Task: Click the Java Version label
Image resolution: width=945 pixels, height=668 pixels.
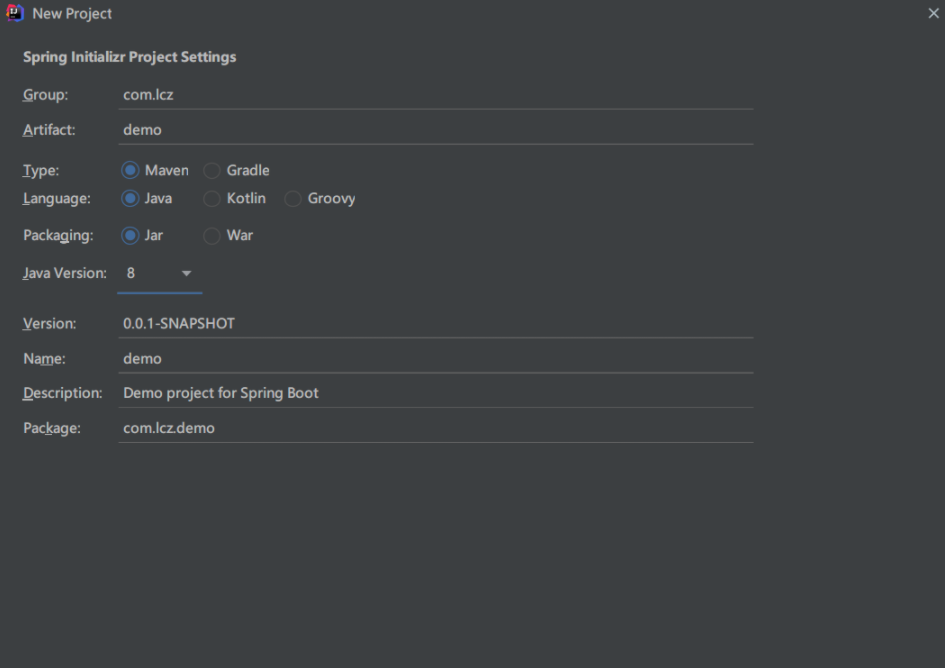Action: (x=65, y=274)
